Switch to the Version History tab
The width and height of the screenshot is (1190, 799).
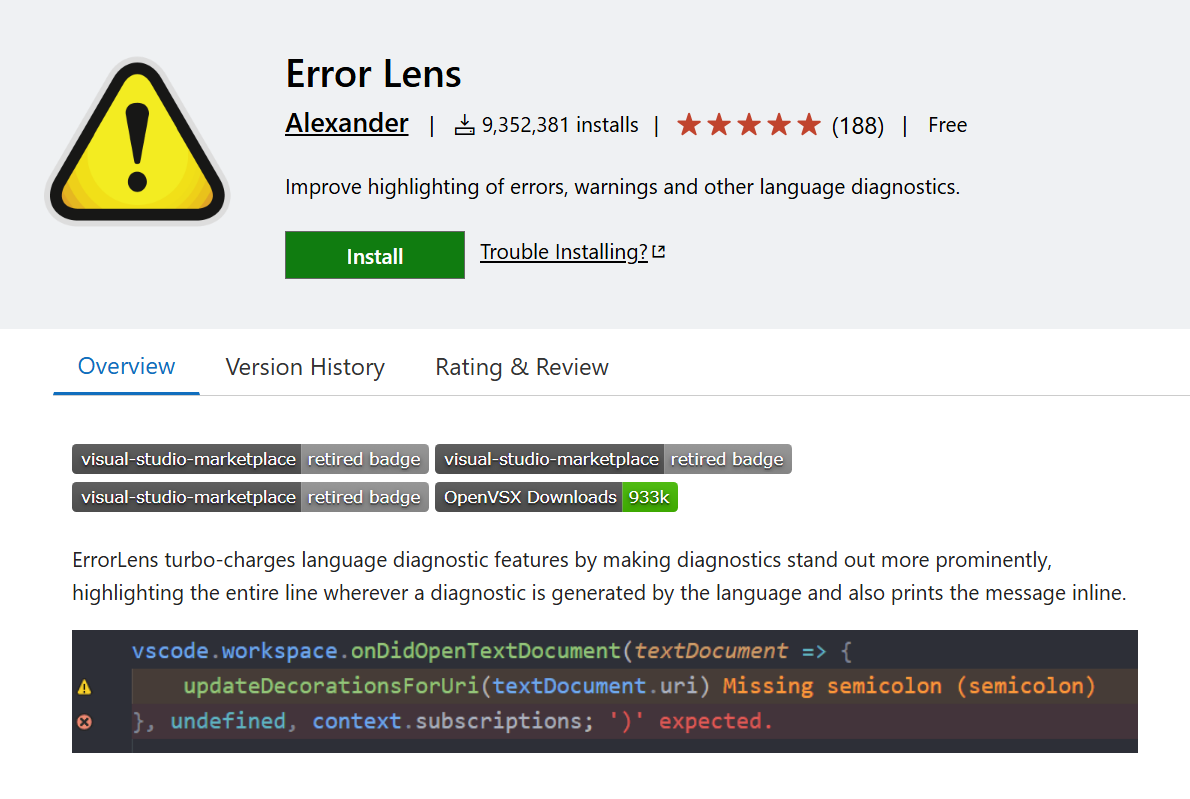[x=305, y=367]
